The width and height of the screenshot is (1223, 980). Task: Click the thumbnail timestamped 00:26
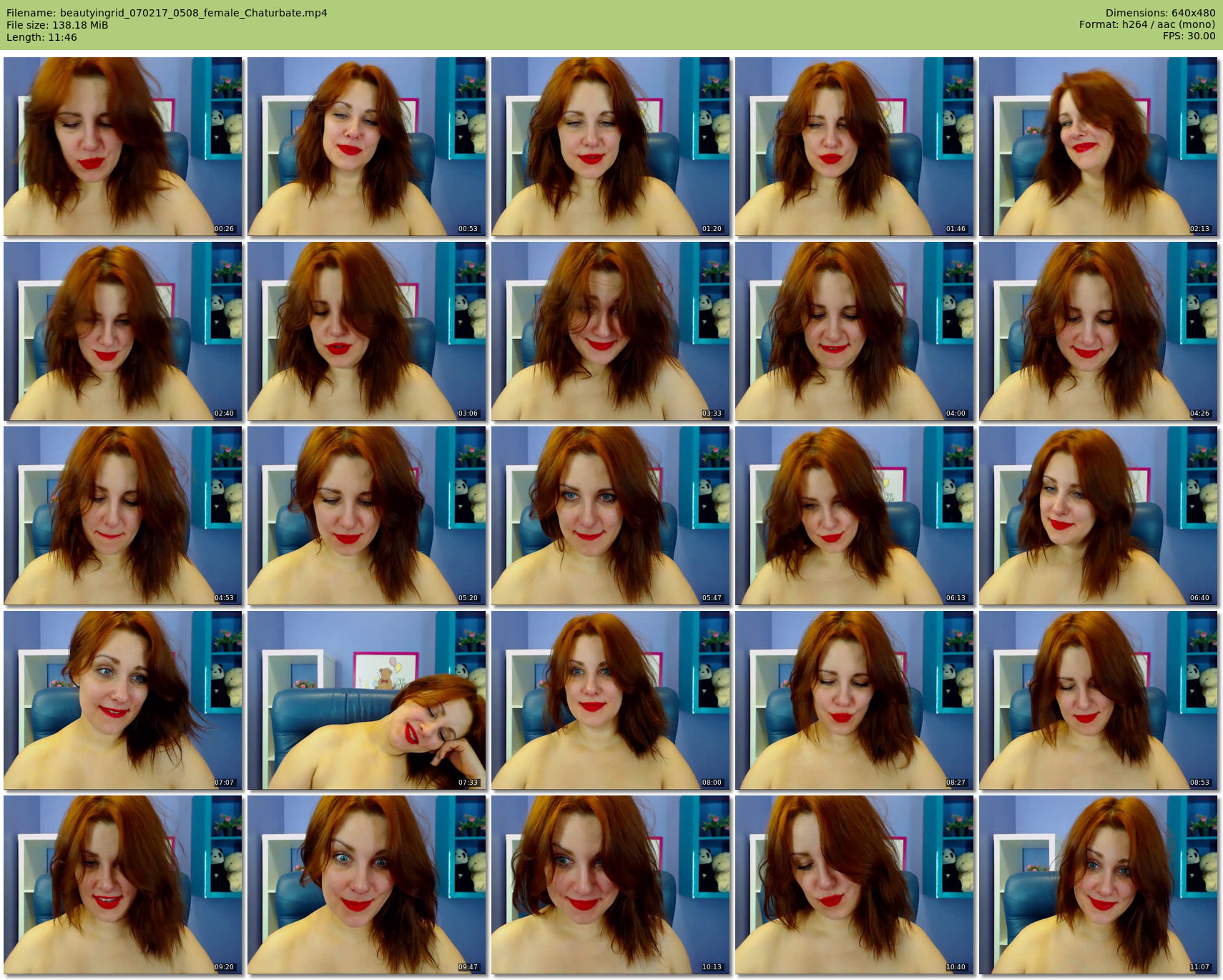[123, 147]
